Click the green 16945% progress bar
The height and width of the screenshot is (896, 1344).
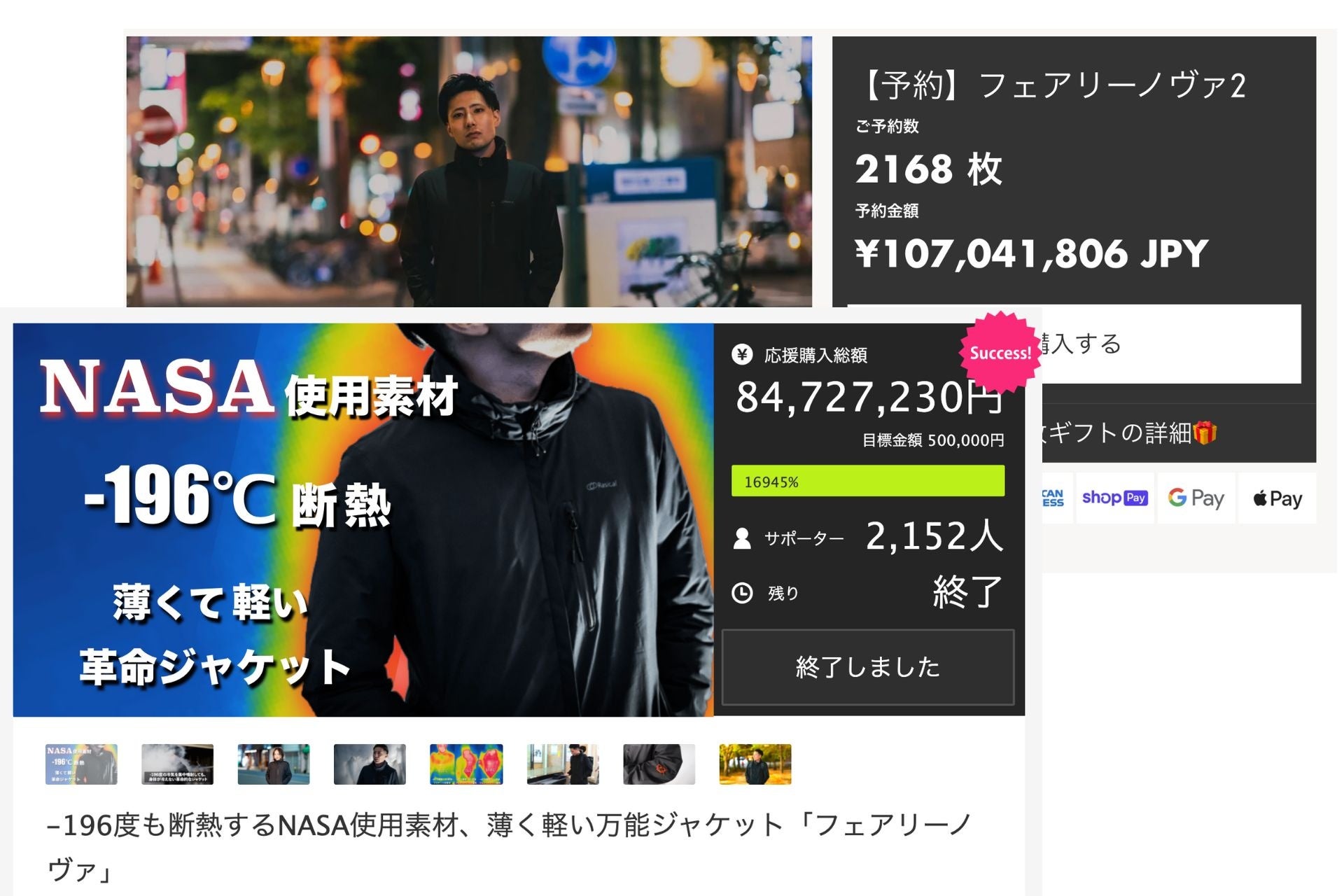[868, 481]
